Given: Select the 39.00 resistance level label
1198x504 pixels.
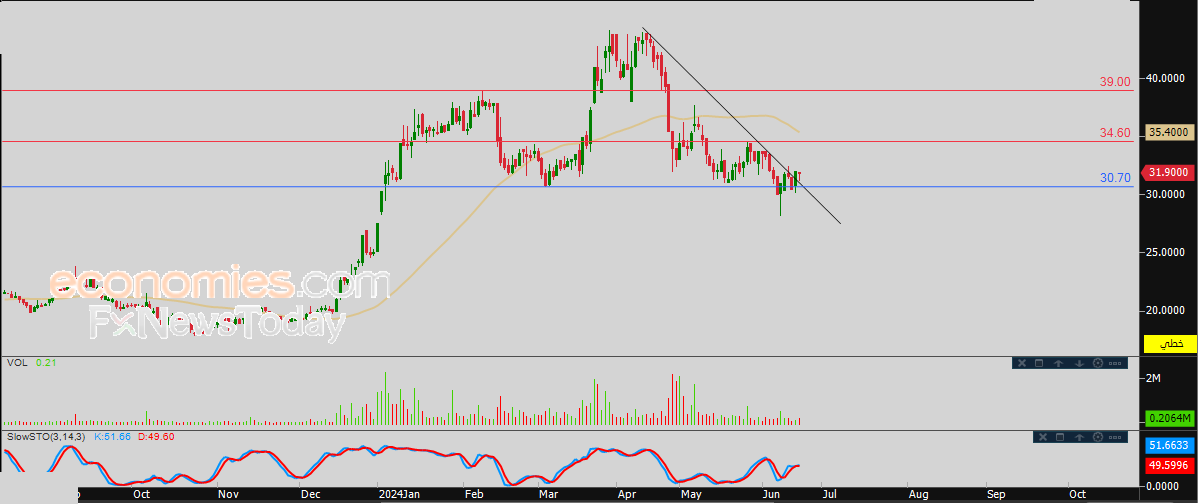Looking at the screenshot, I should tap(1115, 82).
